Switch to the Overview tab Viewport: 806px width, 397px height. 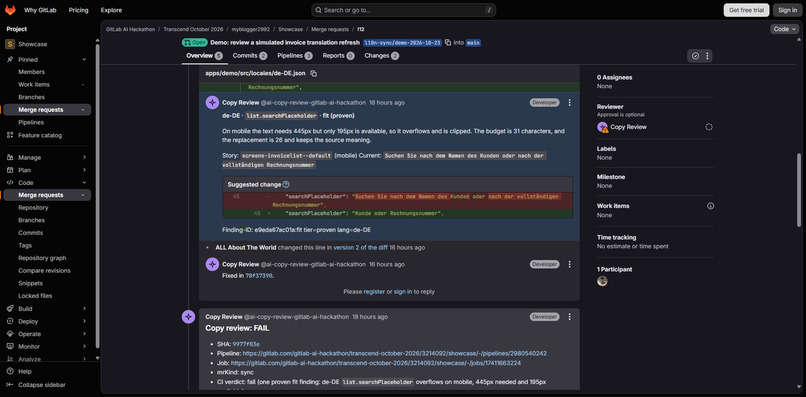205,56
